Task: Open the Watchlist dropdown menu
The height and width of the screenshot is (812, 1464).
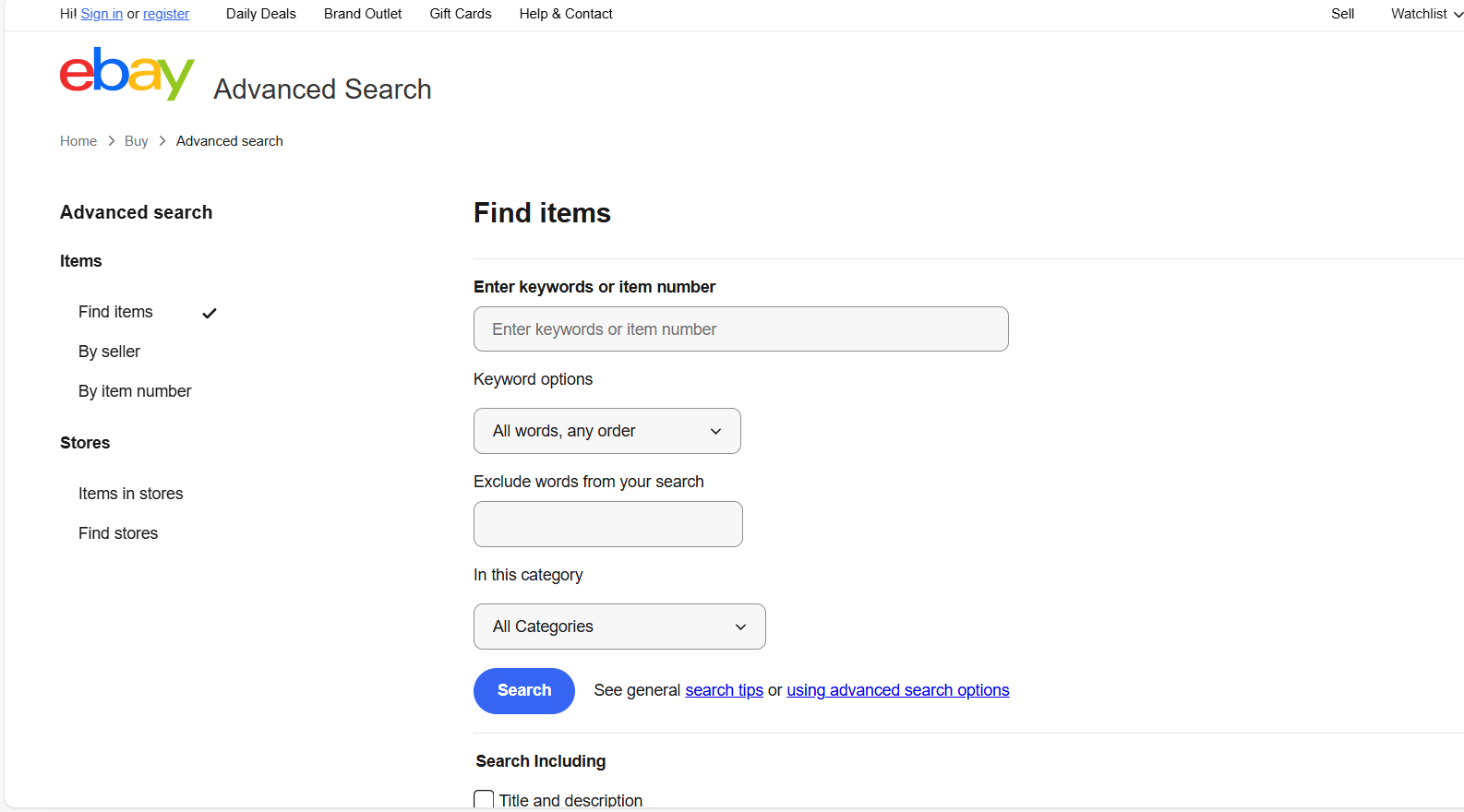Action: (x=1419, y=14)
